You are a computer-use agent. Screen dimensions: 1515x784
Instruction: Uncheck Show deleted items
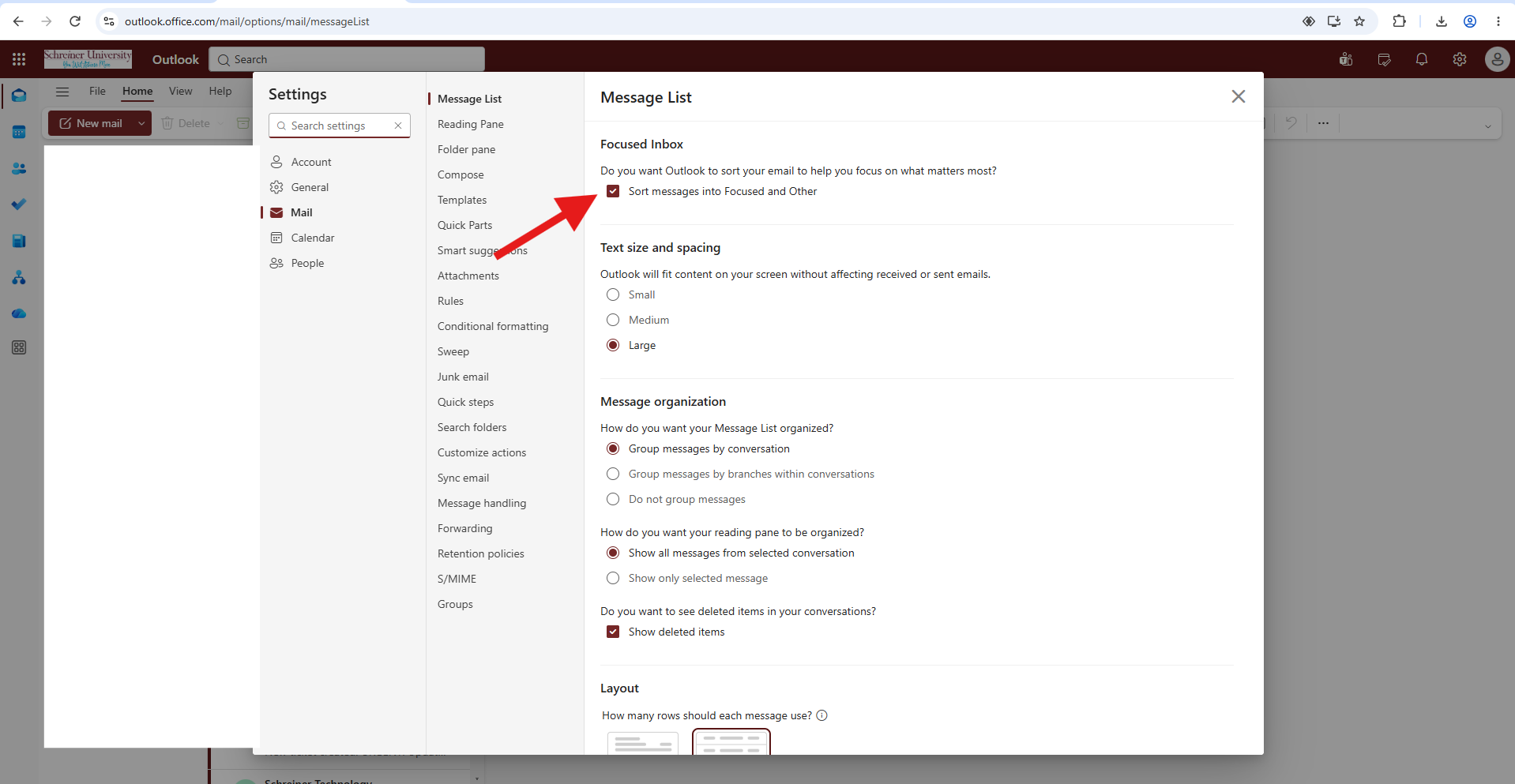[613, 632]
